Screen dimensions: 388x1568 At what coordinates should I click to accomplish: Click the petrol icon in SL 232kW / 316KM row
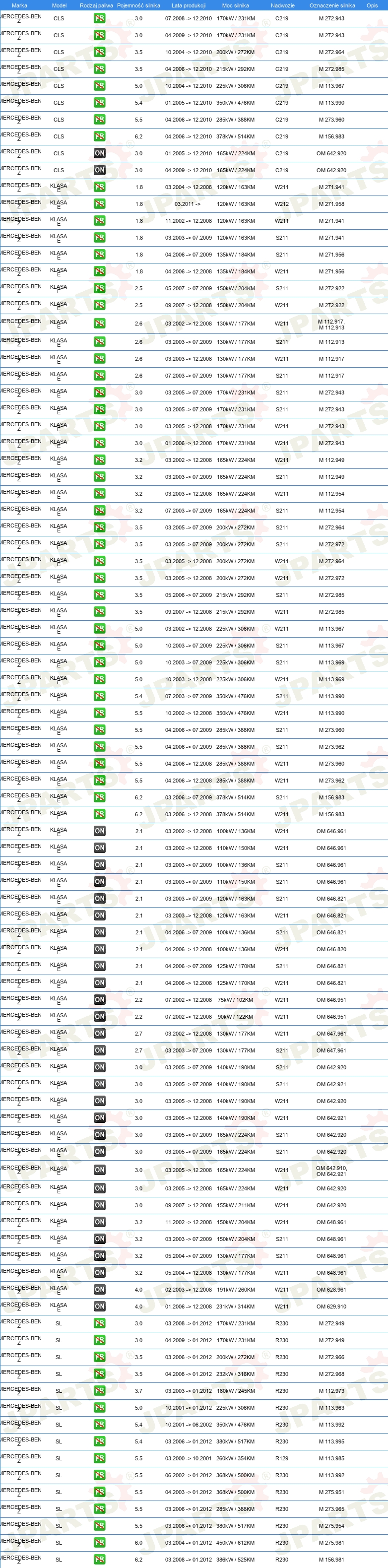pos(99,1374)
